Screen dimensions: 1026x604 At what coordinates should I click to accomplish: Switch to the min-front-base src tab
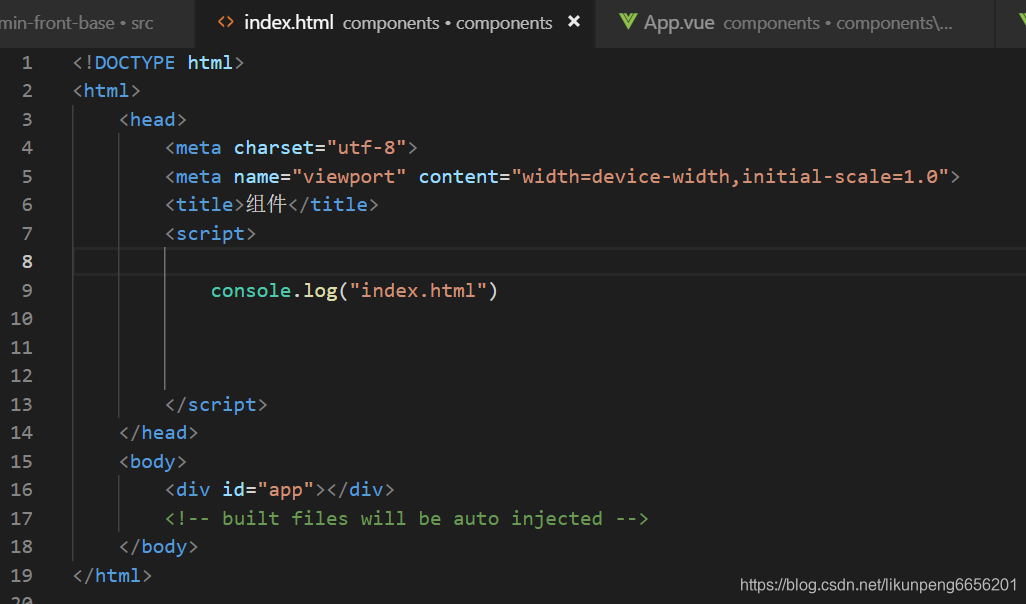pos(97,23)
